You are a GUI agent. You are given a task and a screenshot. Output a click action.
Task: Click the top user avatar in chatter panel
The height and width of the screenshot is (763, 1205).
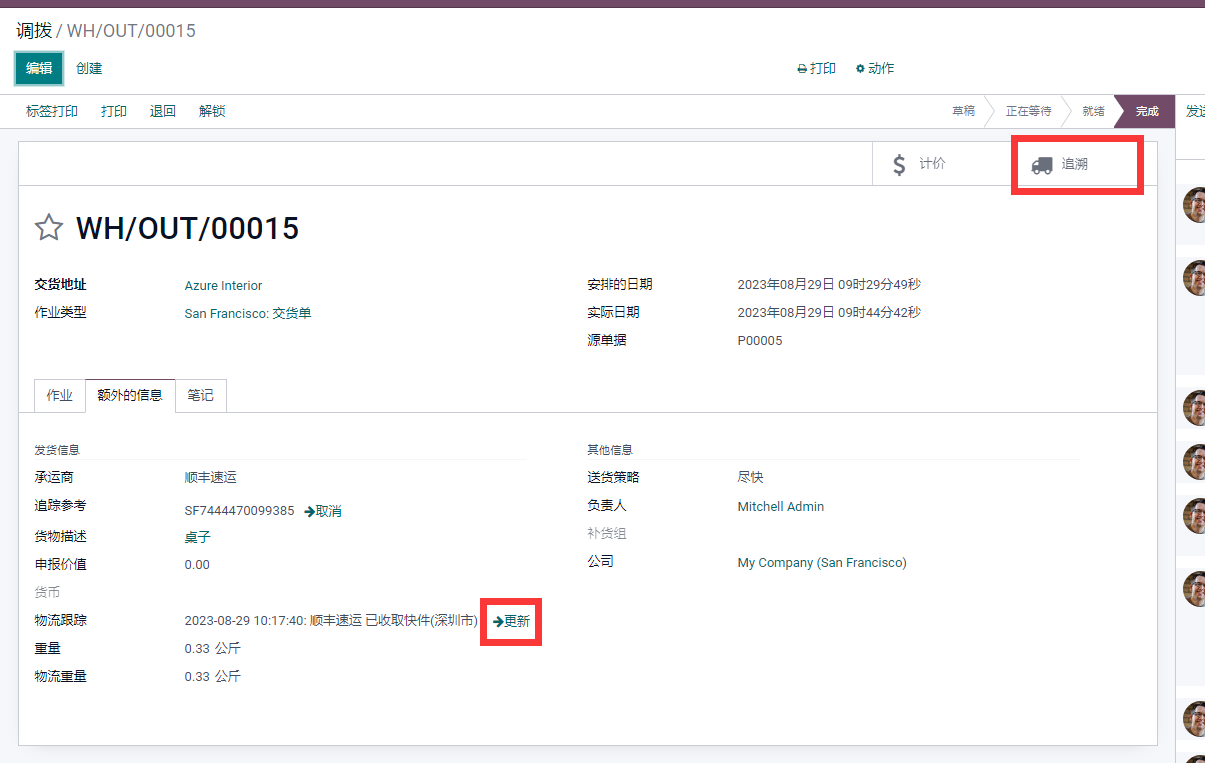click(1194, 205)
